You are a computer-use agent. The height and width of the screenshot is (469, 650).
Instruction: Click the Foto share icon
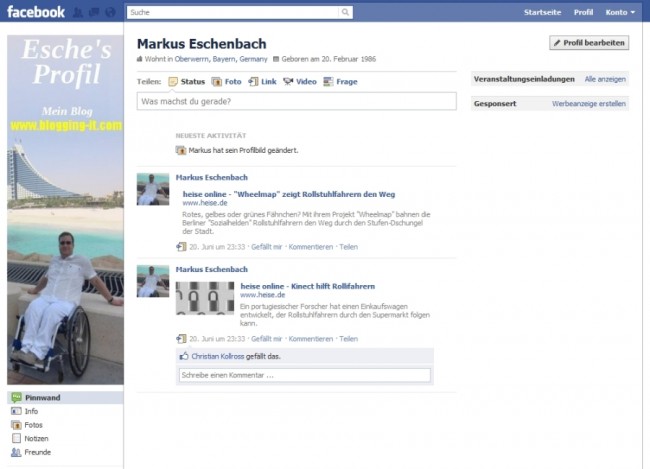pos(216,82)
